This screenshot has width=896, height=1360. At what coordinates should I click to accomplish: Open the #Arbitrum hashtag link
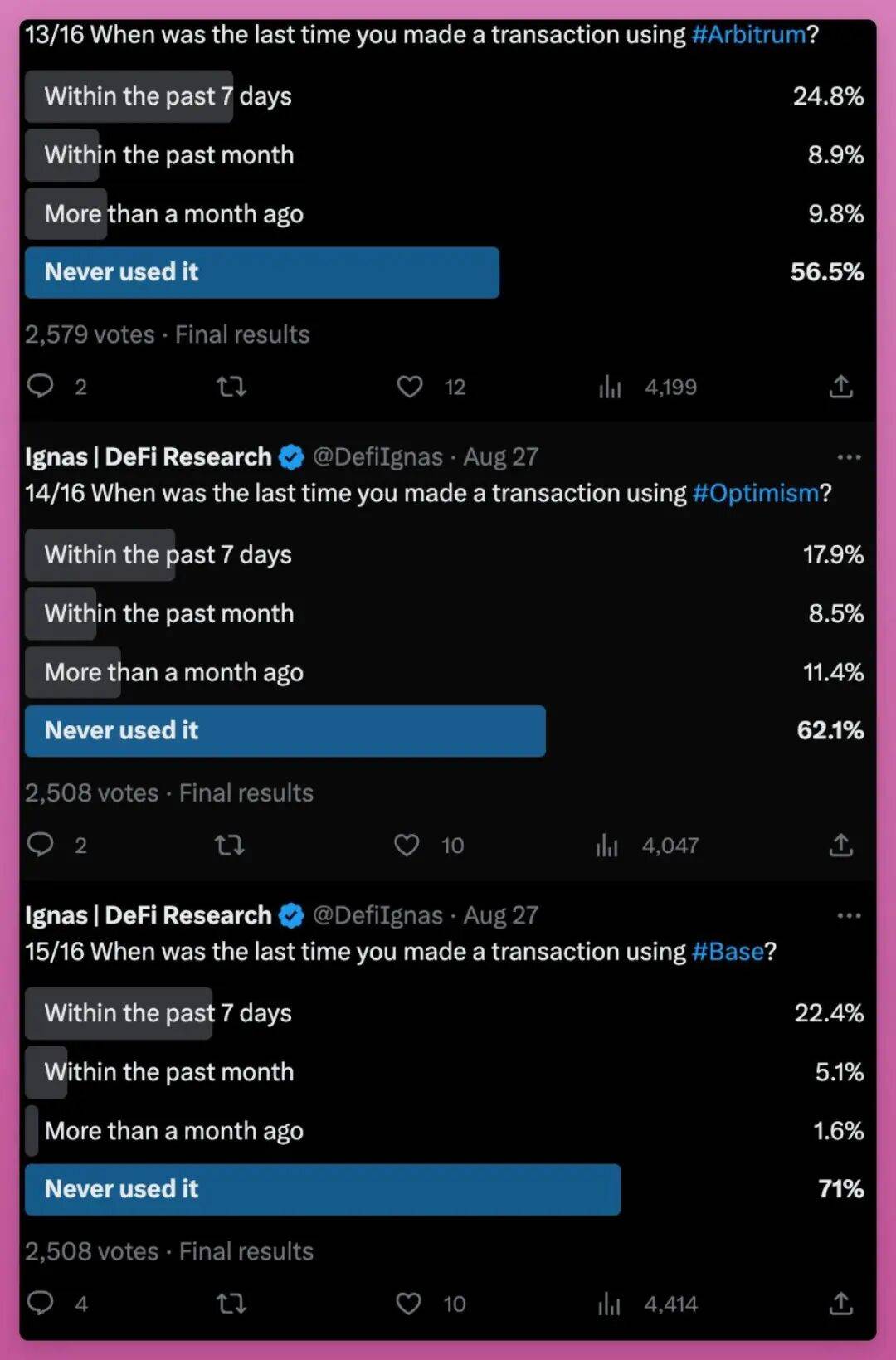(748, 35)
